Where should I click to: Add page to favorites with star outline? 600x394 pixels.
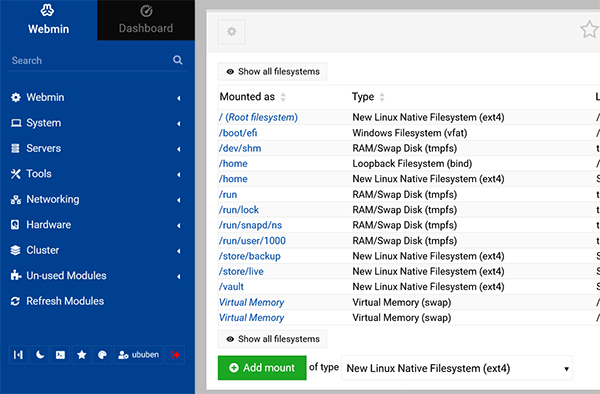coord(589,30)
